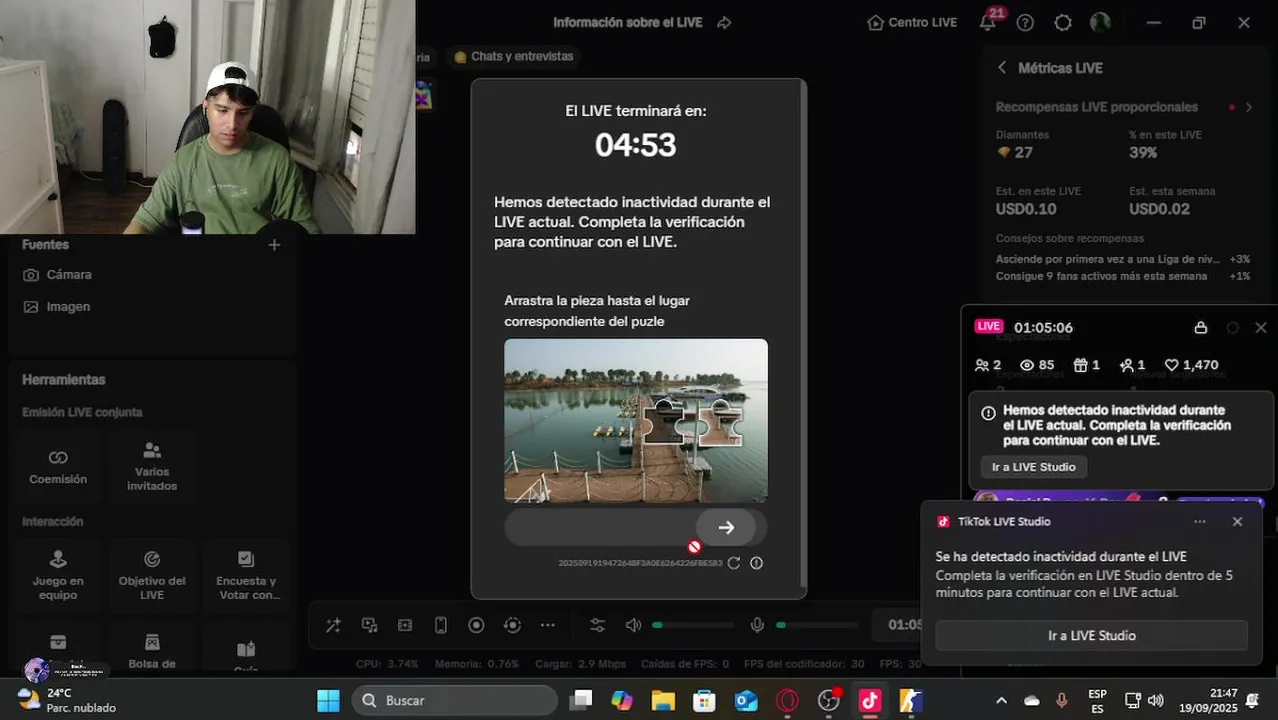Open Encuesta y Votar tool
The image size is (1278, 720).
[246, 575]
